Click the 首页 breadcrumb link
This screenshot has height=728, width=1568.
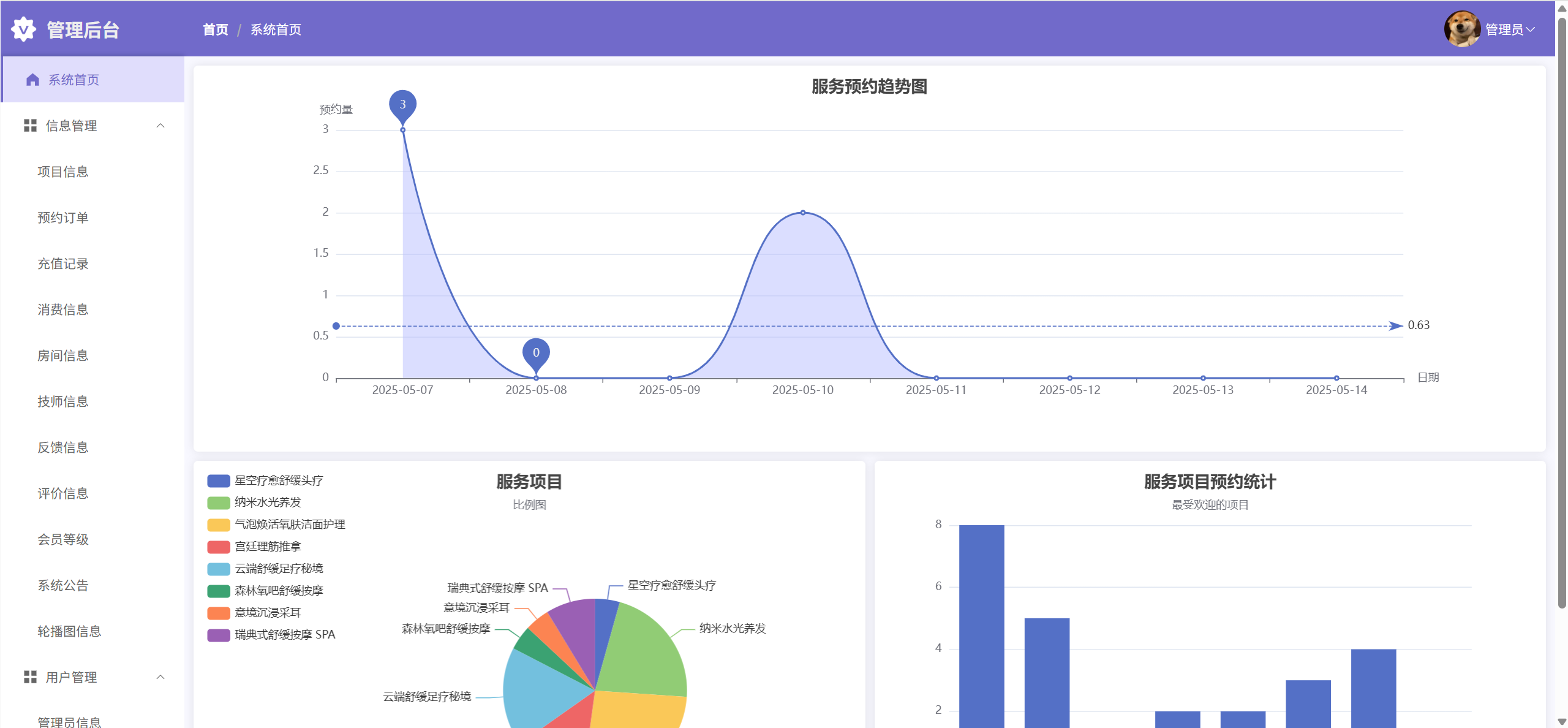216,29
